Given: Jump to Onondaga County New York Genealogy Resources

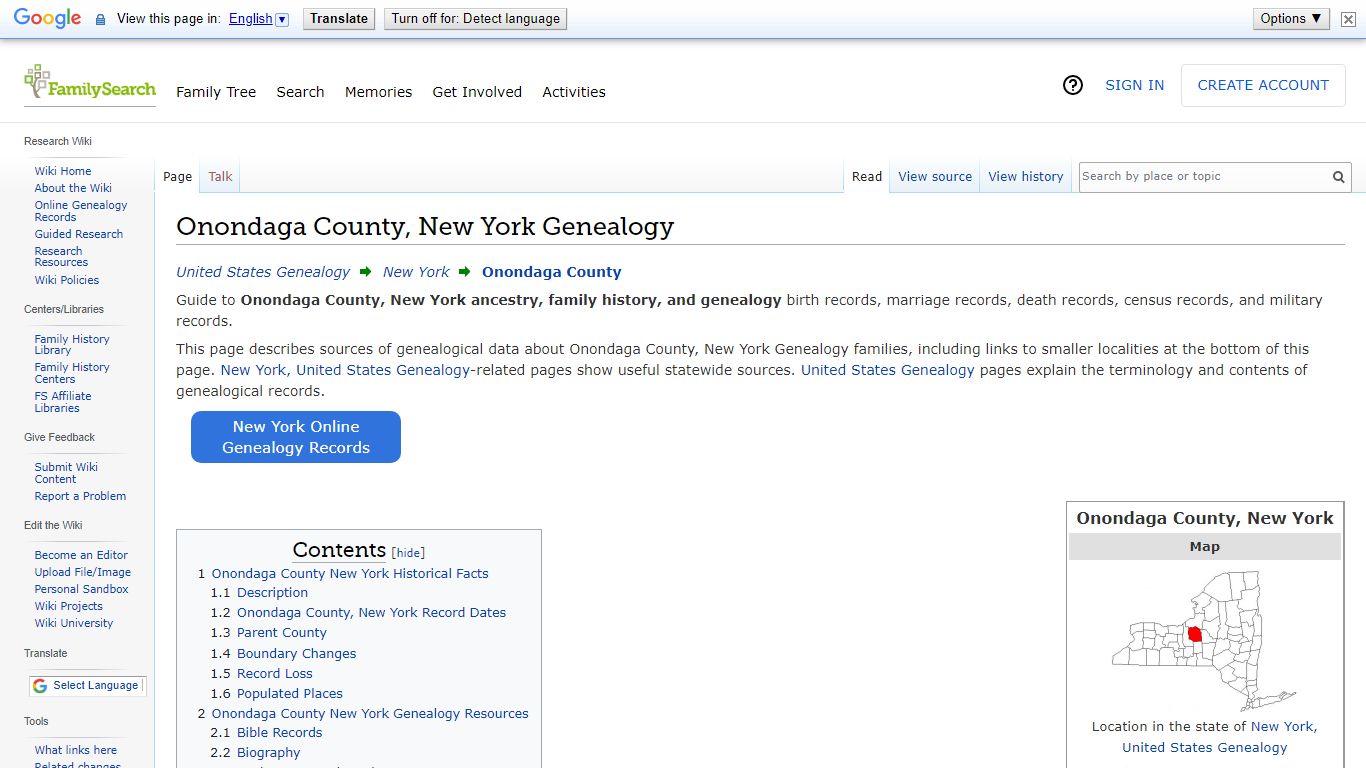Looking at the screenshot, I should click(370, 714).
